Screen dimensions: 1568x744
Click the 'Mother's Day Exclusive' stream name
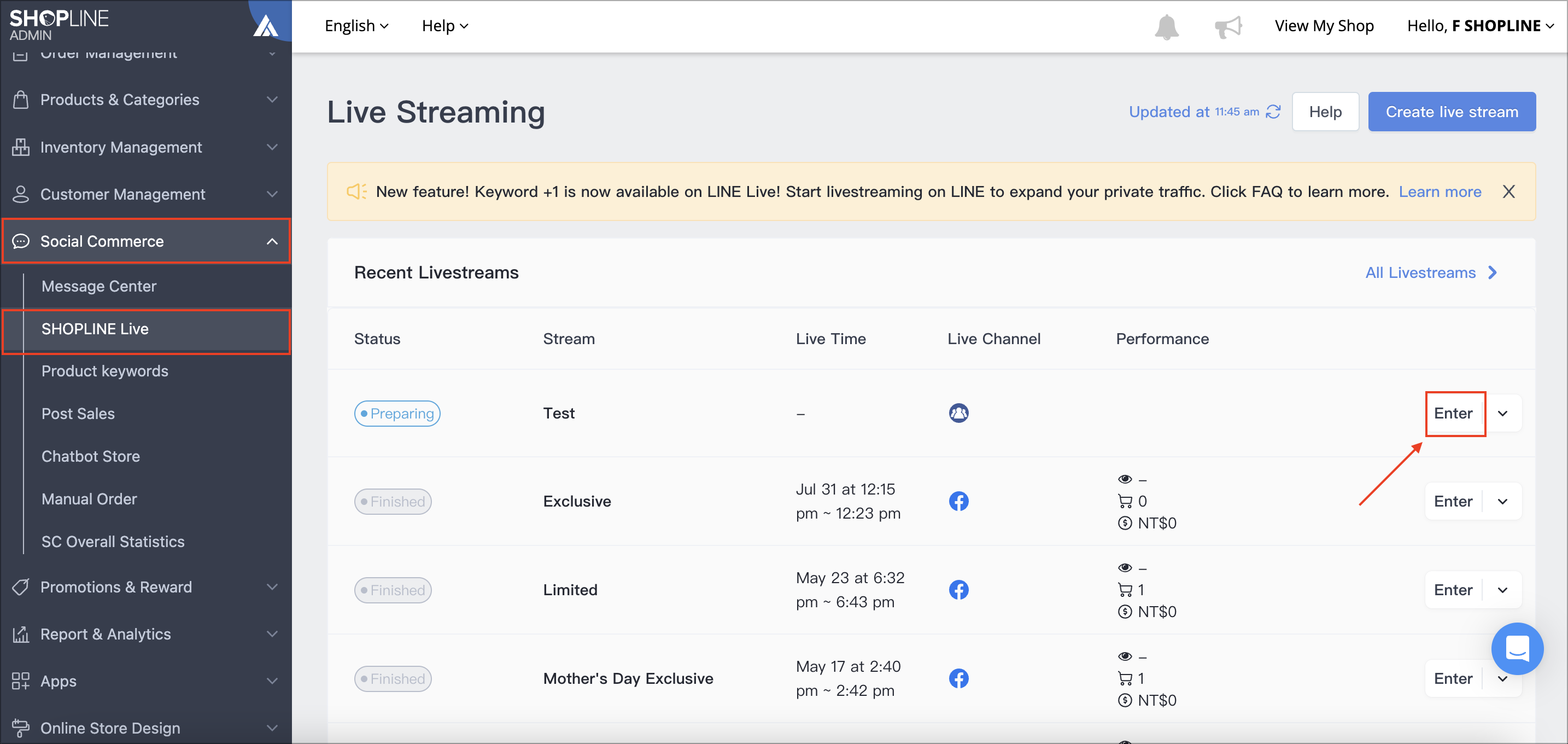pos(628,679)
